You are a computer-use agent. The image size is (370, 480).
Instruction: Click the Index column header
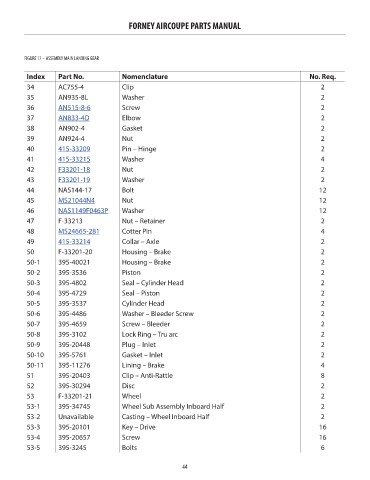pos(36,77)
